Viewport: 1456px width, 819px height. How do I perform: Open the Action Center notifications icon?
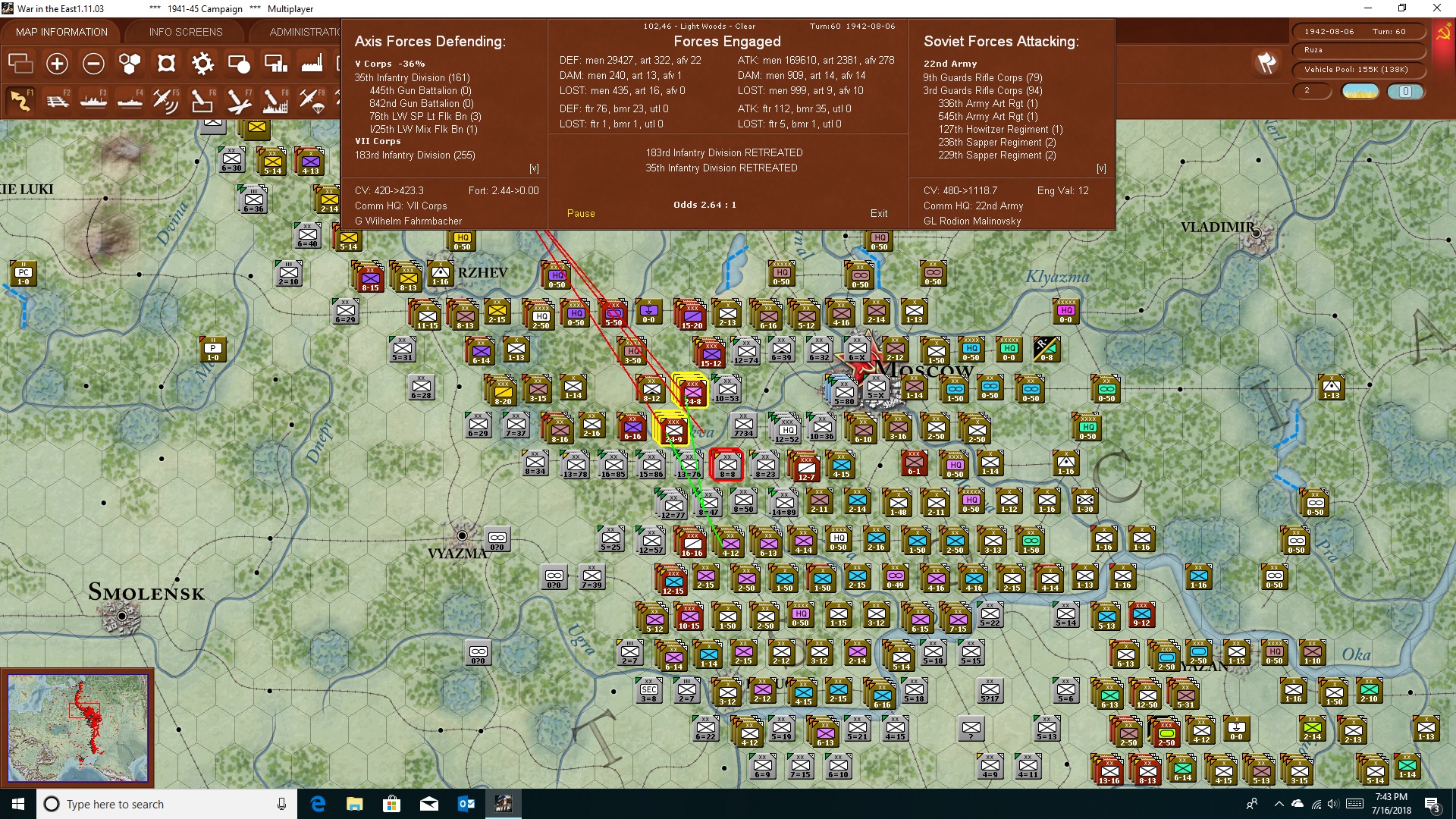coord(1432,804)
